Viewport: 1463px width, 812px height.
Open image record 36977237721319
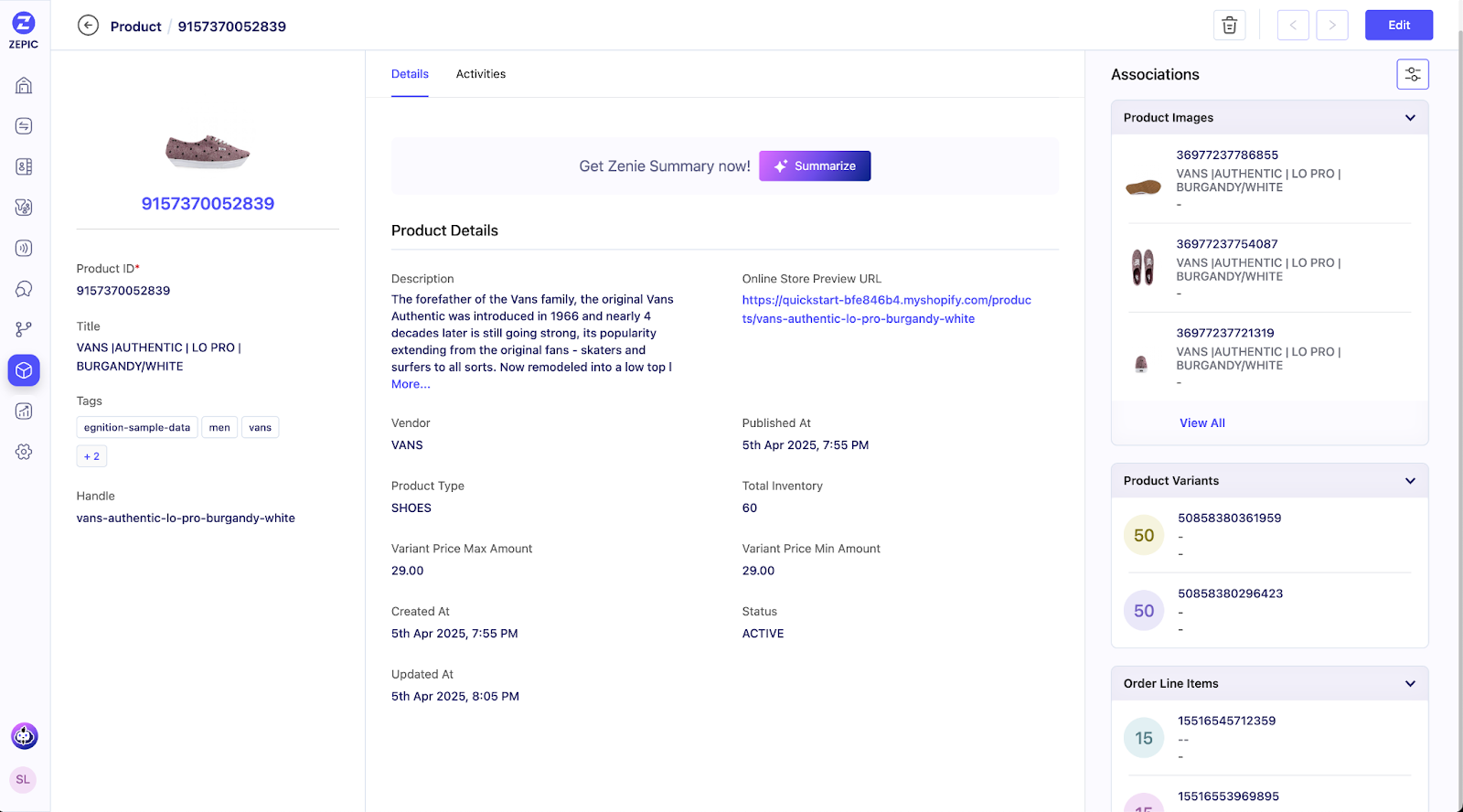pos(1225,333)
